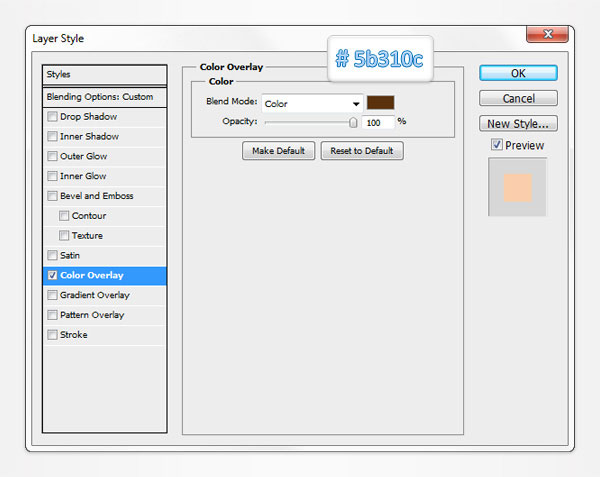Click the style preview thumbnail
Image resolution: width=600 pixels, height=477 pixels.
pos(517,187)
